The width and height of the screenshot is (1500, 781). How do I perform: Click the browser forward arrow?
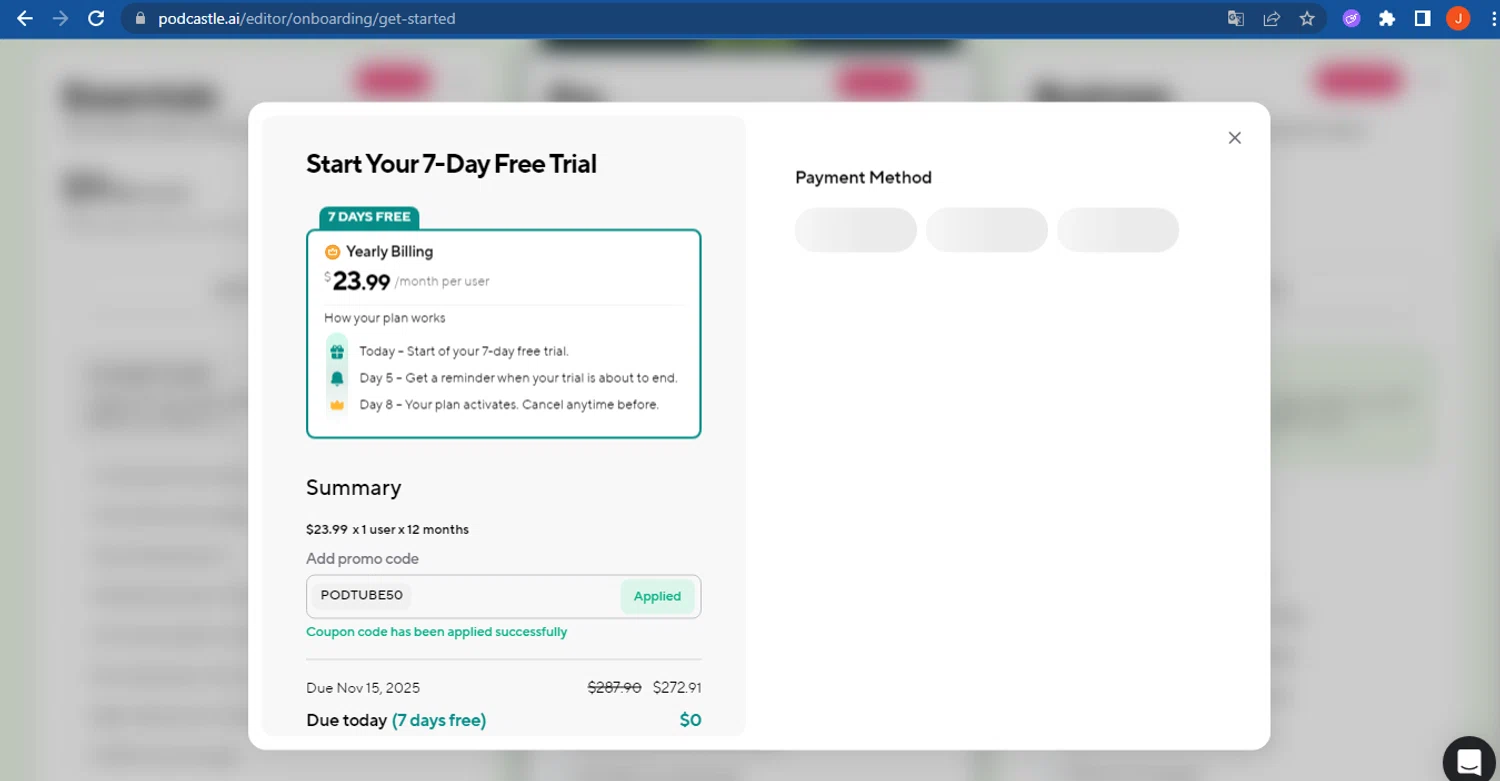pos(60,18)
